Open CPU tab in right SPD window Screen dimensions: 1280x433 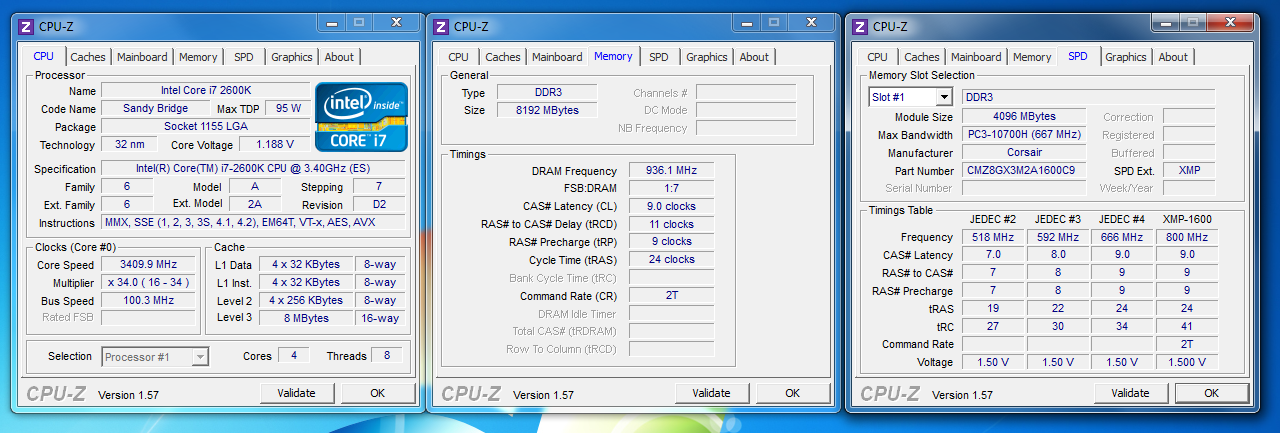[878, 57]
